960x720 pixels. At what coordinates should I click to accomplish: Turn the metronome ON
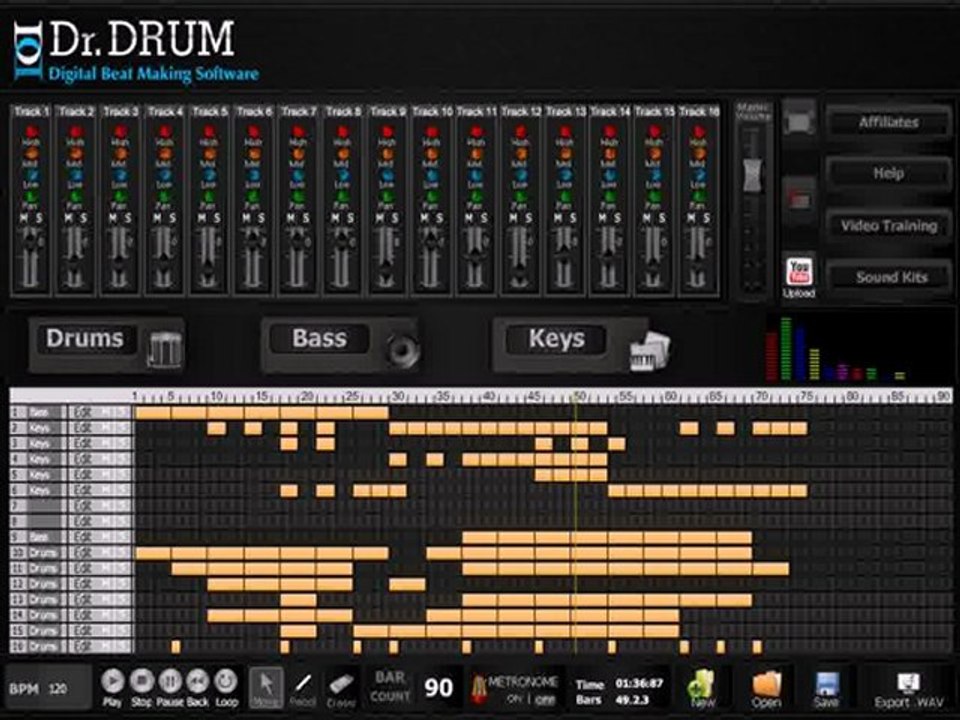pyautogui.click(x=514, y=699)
